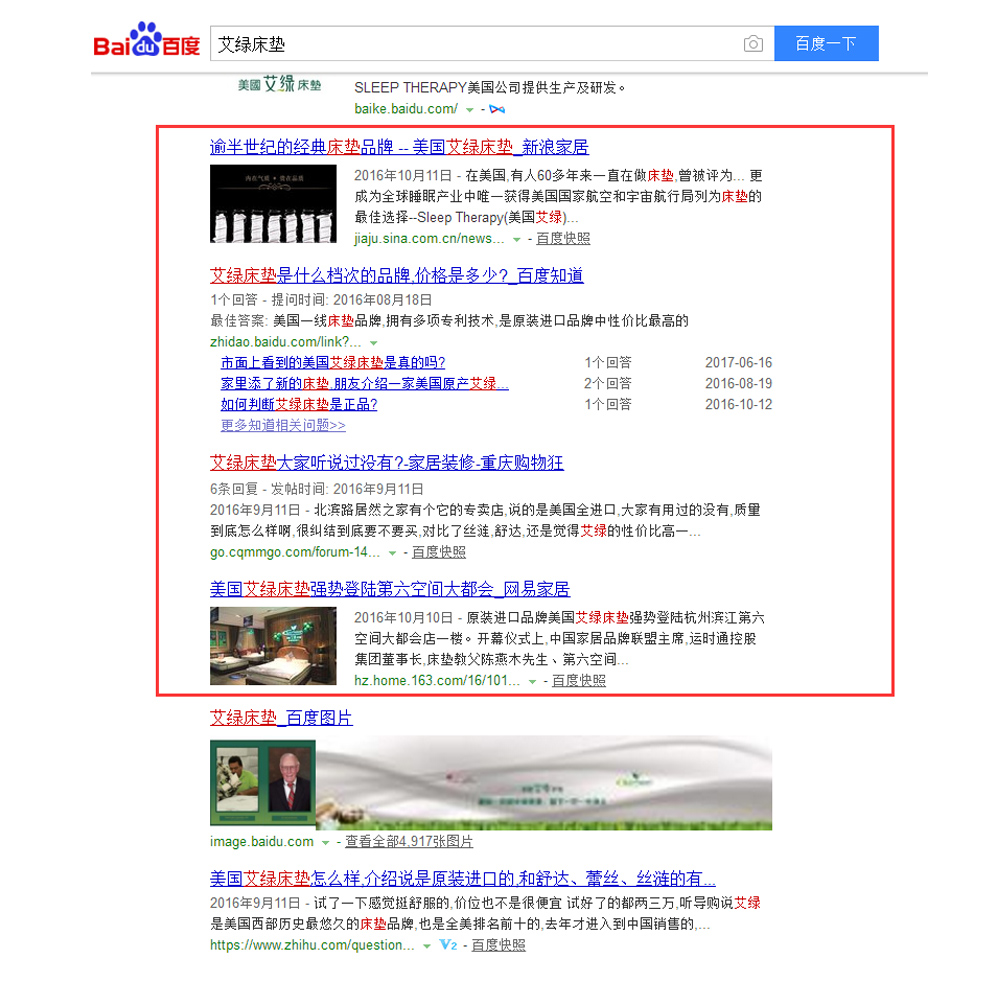Viewport: 1000px width, 1000px height.
Task: Expand dropdown arrow next to baike.baidu.com
Action: 469,110
